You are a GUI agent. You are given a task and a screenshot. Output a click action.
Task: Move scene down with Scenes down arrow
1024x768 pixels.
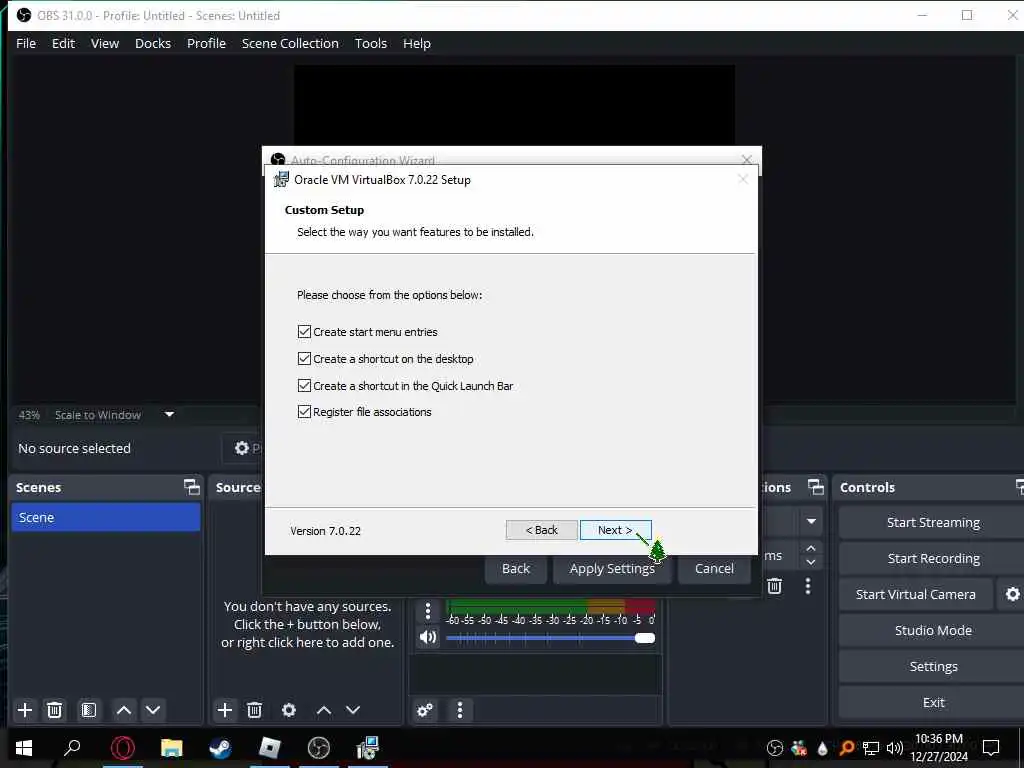tap(153, 710)
